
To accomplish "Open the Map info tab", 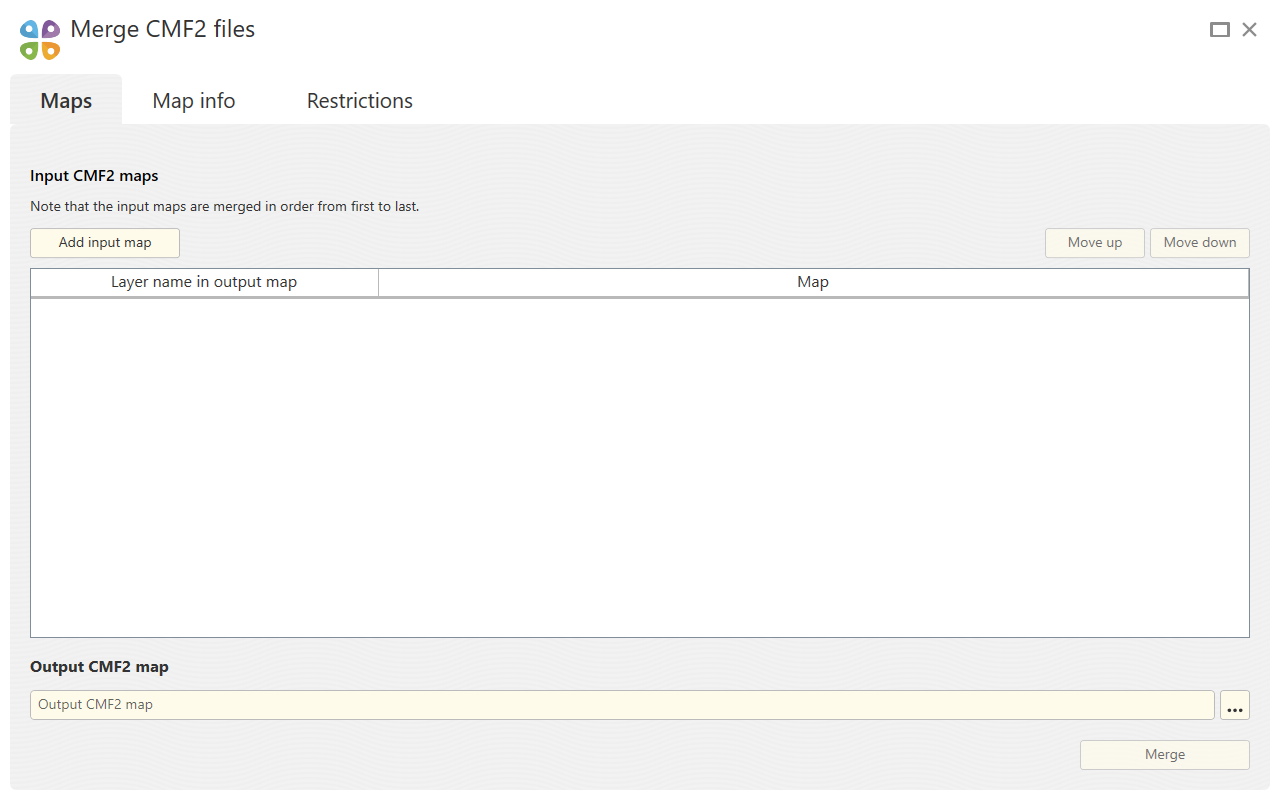I will [194, 101].
